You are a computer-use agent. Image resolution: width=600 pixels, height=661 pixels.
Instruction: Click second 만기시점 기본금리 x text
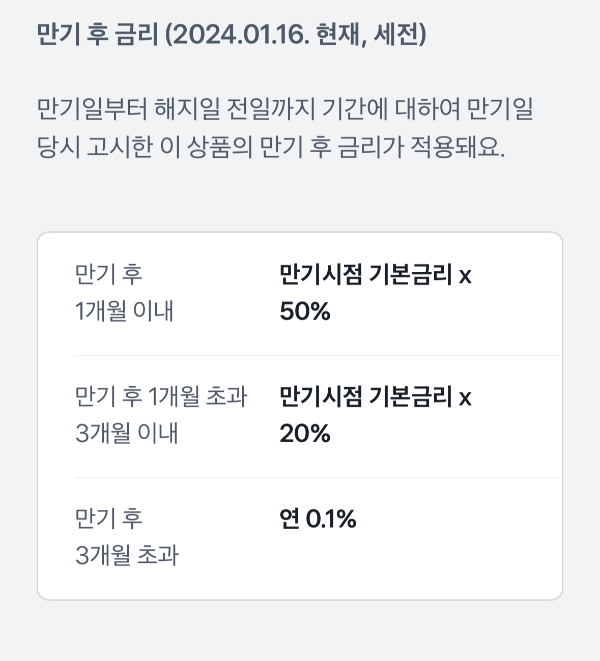point(375,397)
